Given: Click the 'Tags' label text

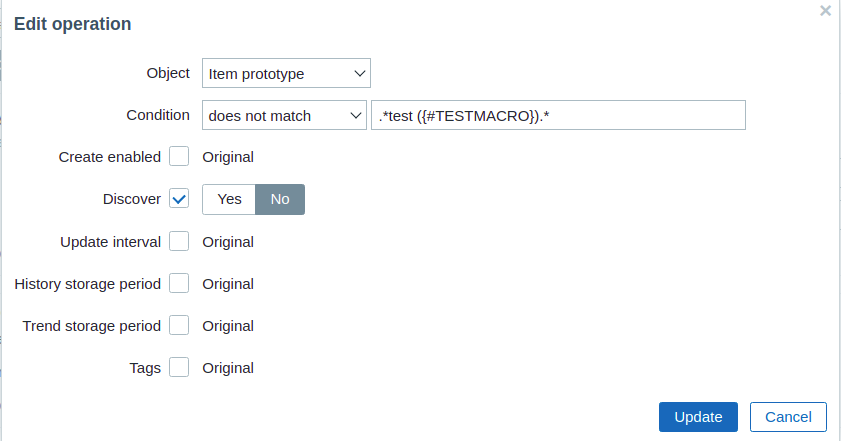Looking at the screenshot, I should 145,367.
